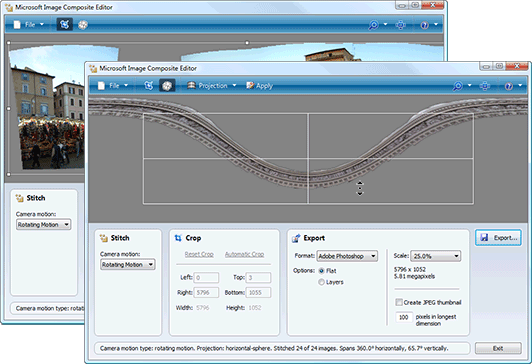Open the zoom magnifier tool in front window
532x364 pixels.
(x=458, y=86)
